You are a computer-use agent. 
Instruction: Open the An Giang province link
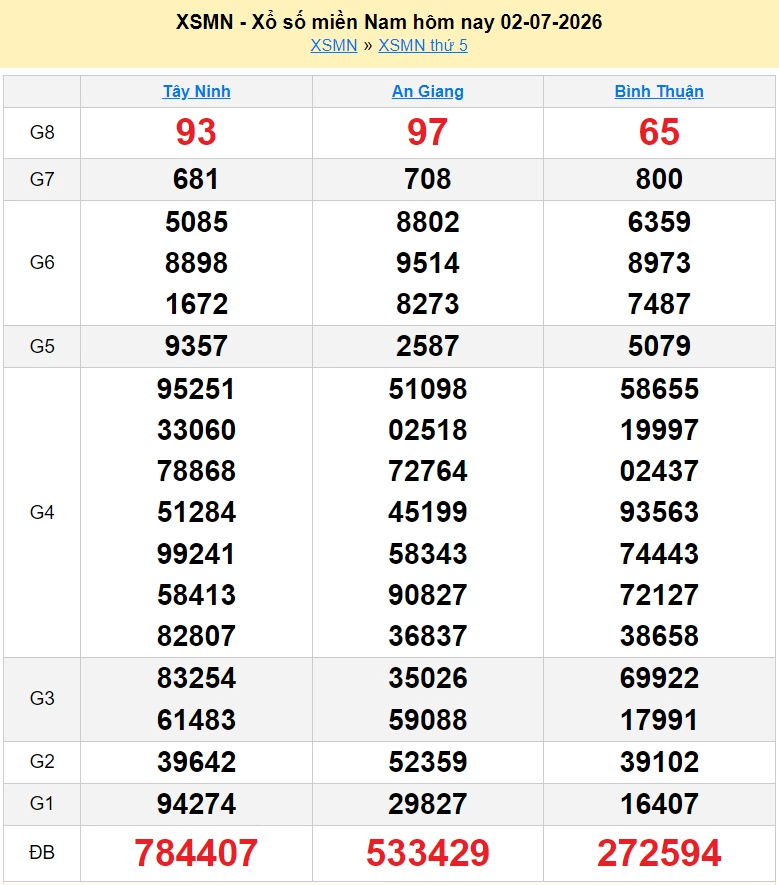(x=428, y=91)
